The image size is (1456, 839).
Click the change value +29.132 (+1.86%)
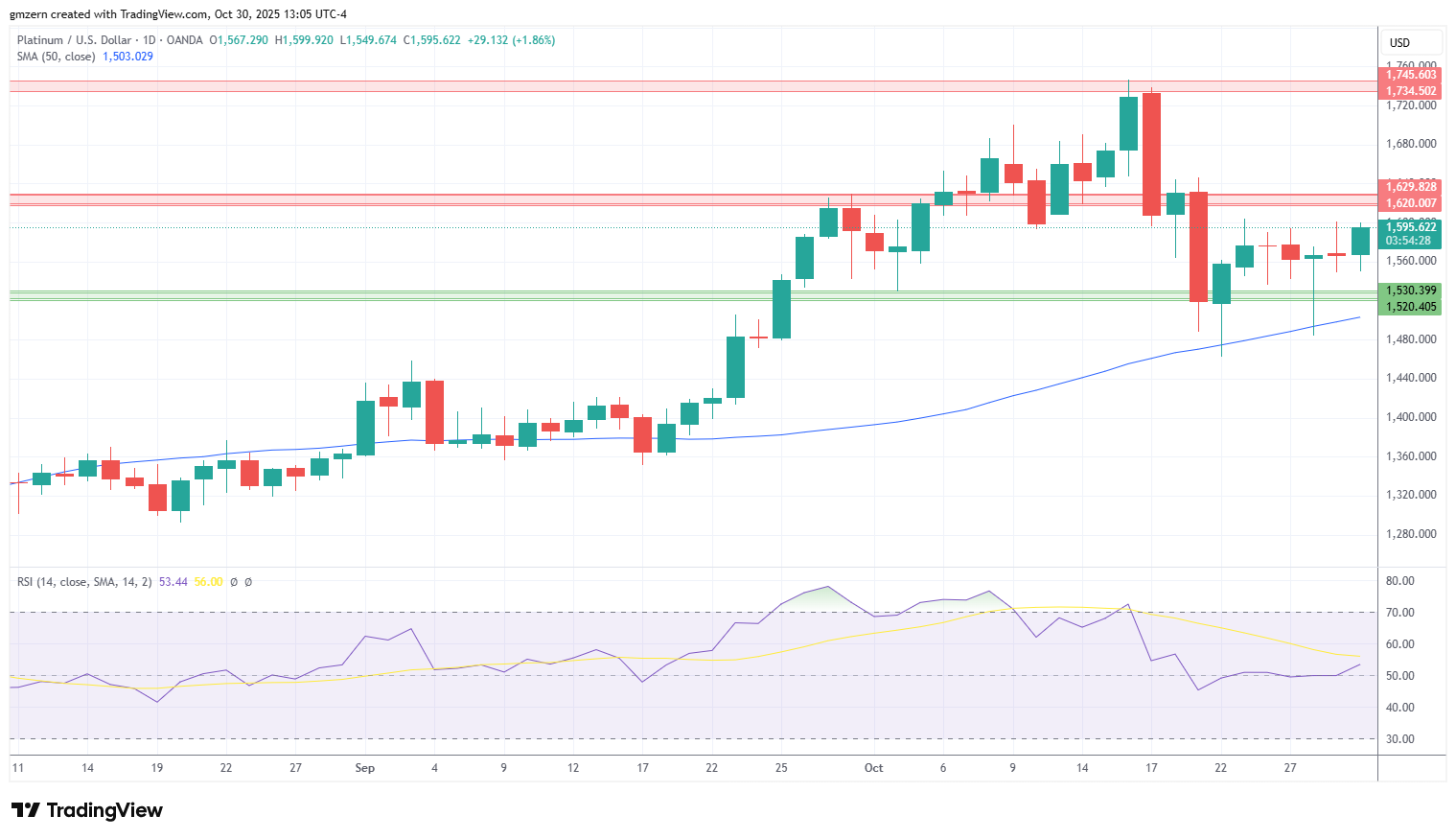click(x=511, y=40)
